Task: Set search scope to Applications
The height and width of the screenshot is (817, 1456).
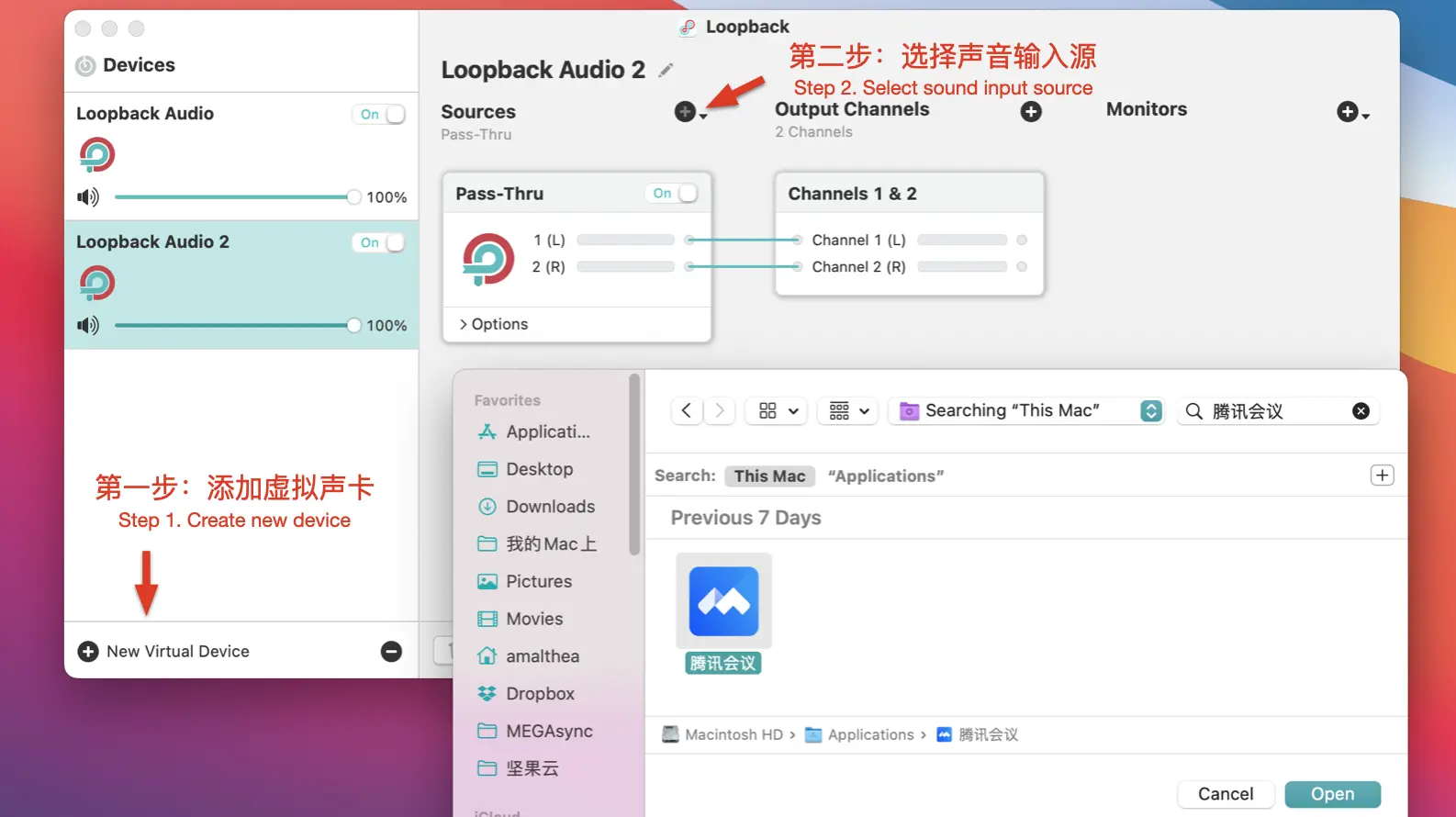Action: (885, 476)
